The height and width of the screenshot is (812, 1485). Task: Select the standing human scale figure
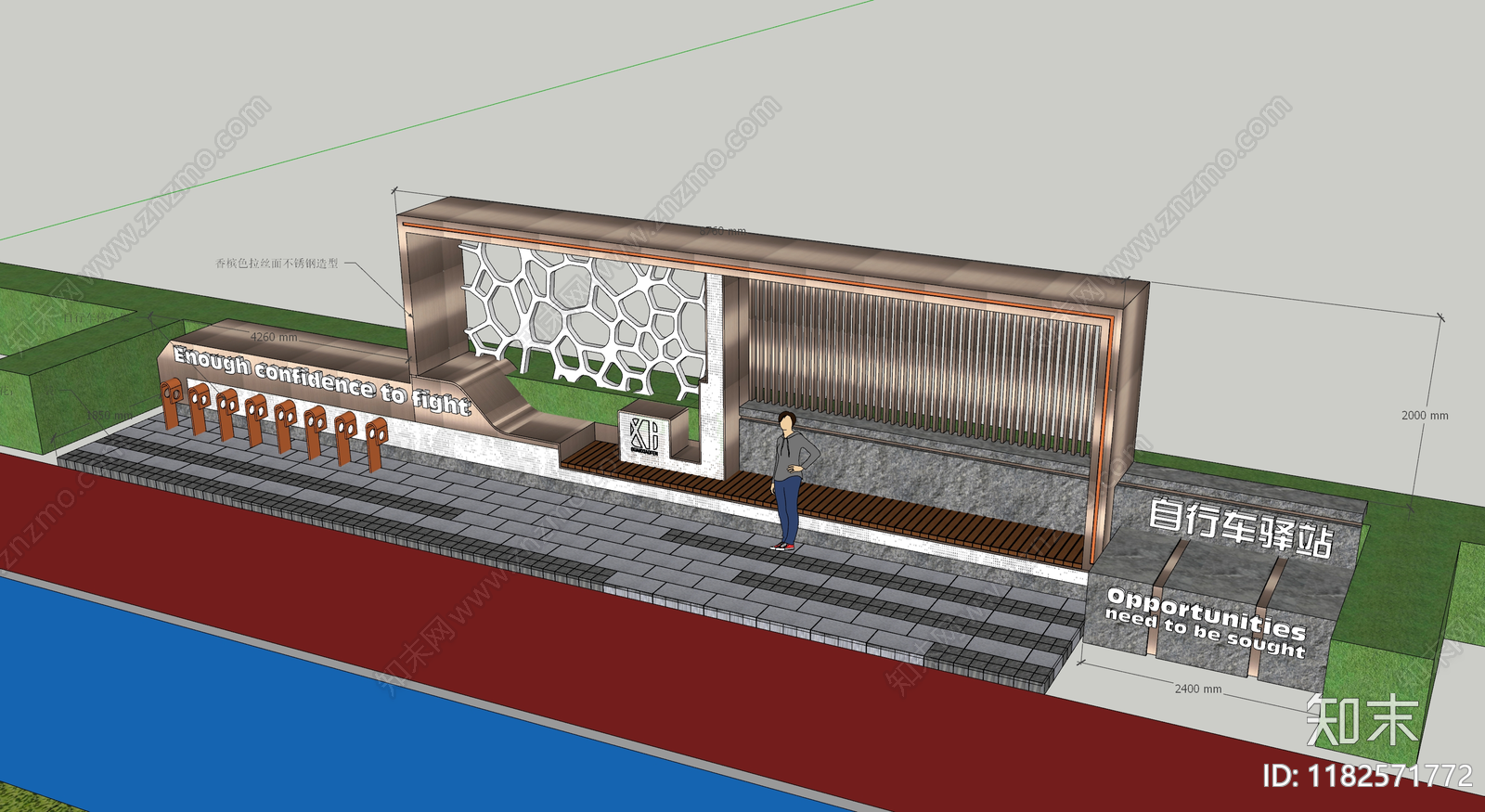(x=793, y=481)
